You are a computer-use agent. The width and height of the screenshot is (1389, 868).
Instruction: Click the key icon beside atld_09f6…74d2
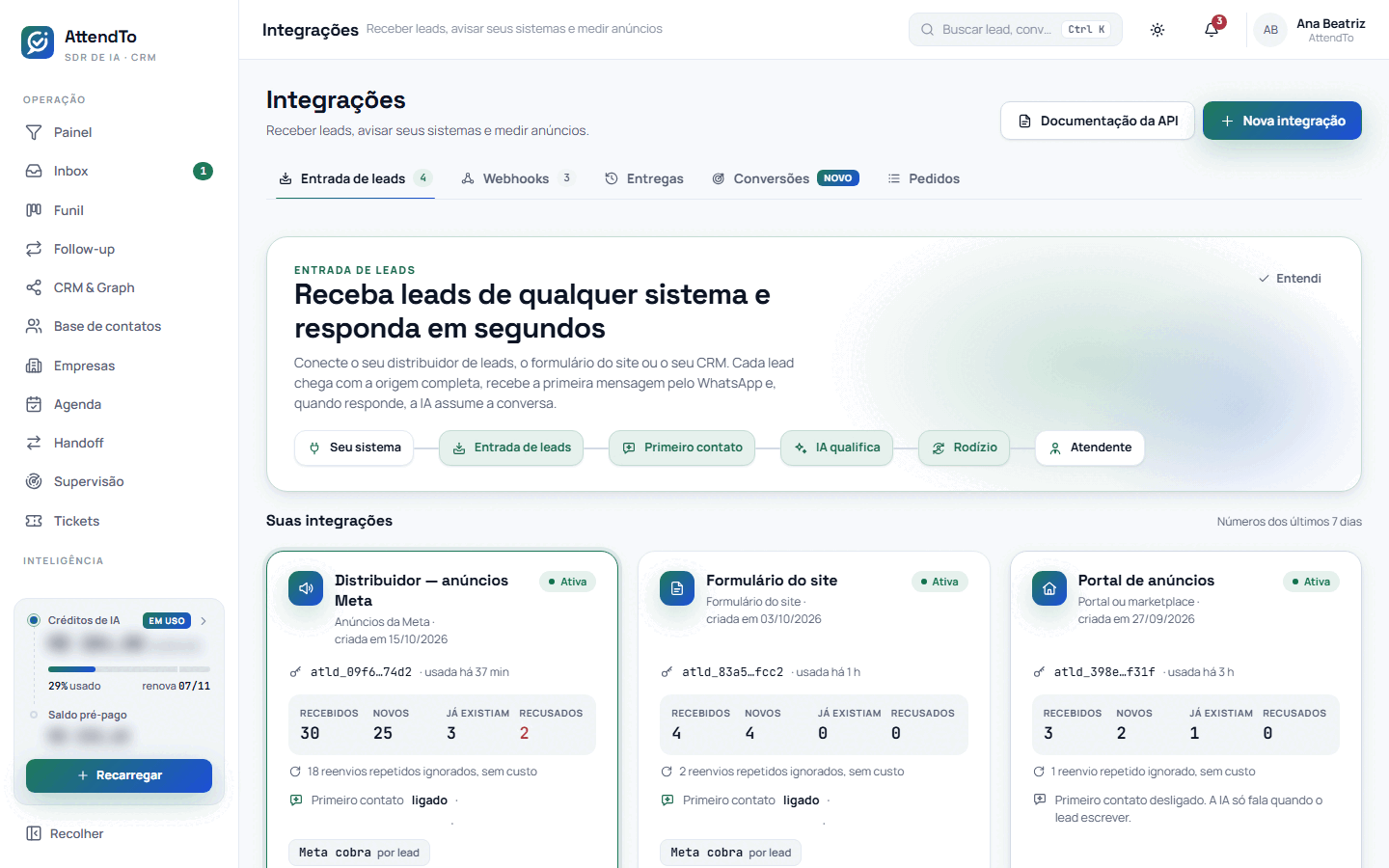295,672
